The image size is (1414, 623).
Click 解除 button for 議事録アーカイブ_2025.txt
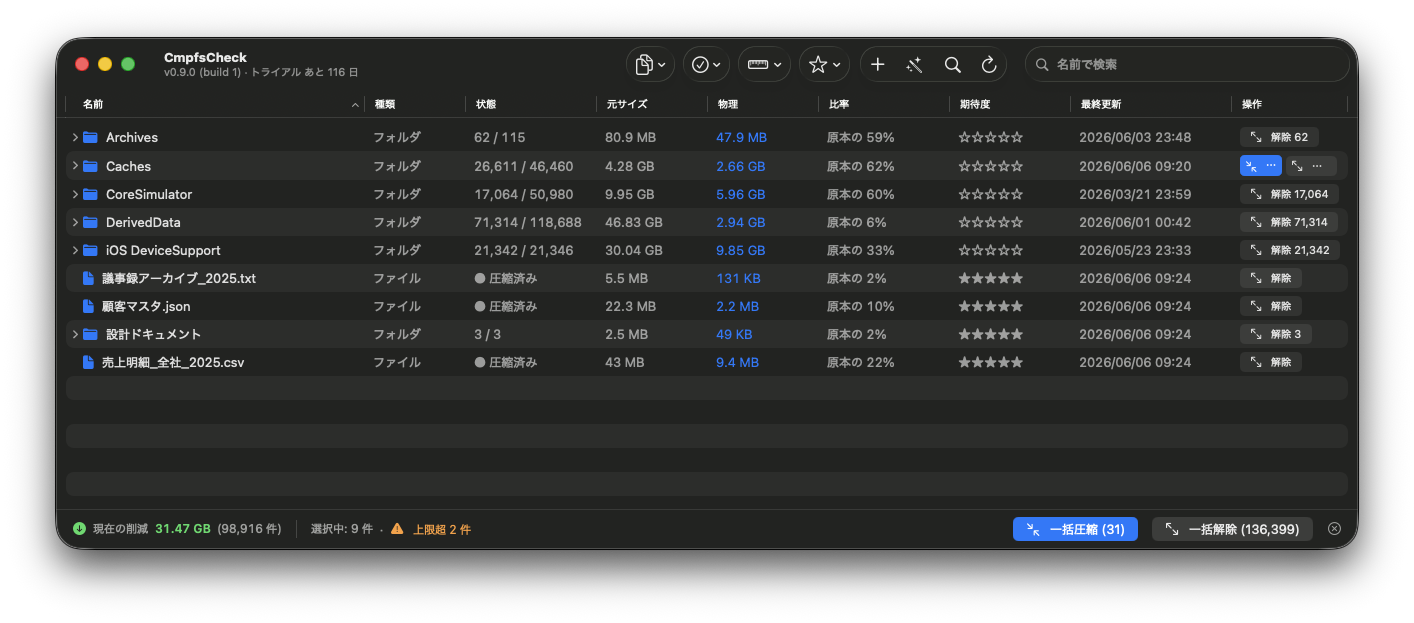coord(1271,278)
